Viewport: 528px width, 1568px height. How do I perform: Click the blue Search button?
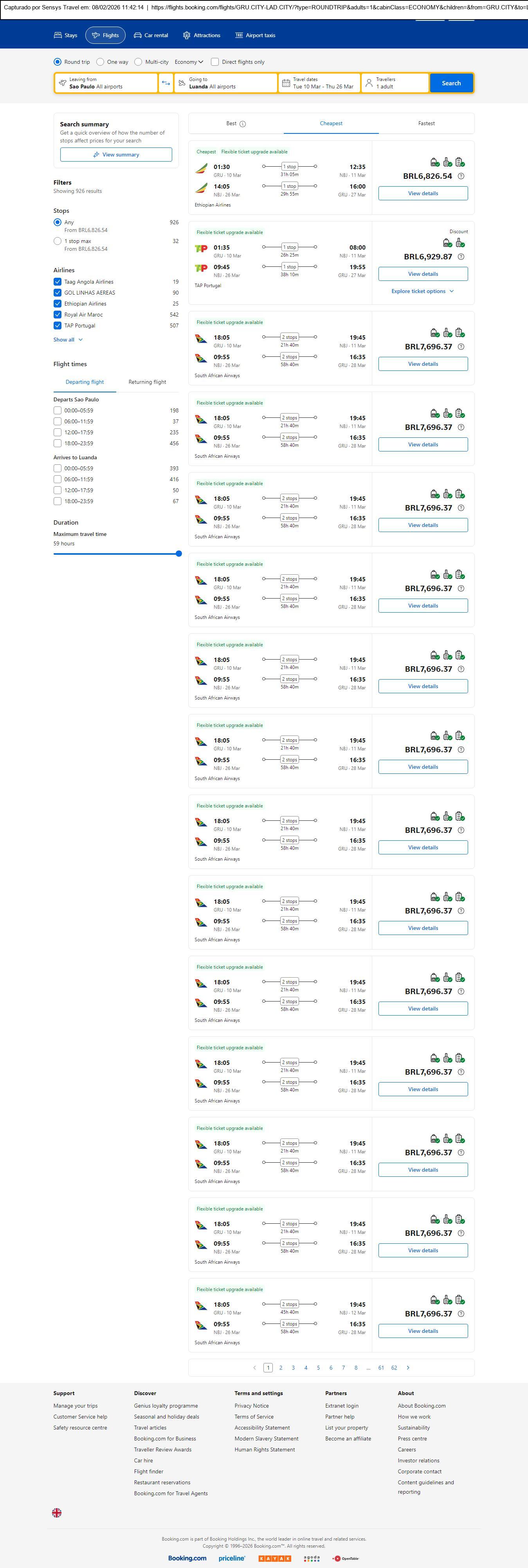451,83
